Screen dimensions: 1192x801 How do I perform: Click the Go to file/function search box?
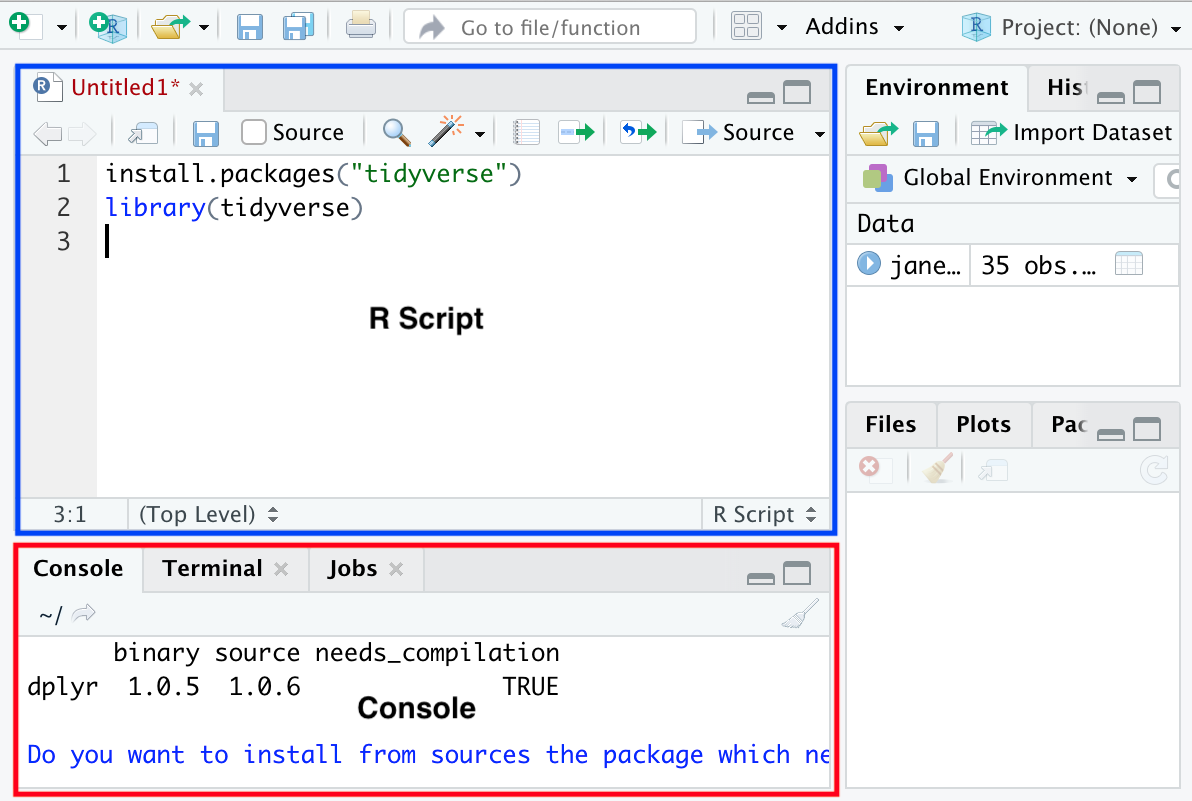coord(550,27)
